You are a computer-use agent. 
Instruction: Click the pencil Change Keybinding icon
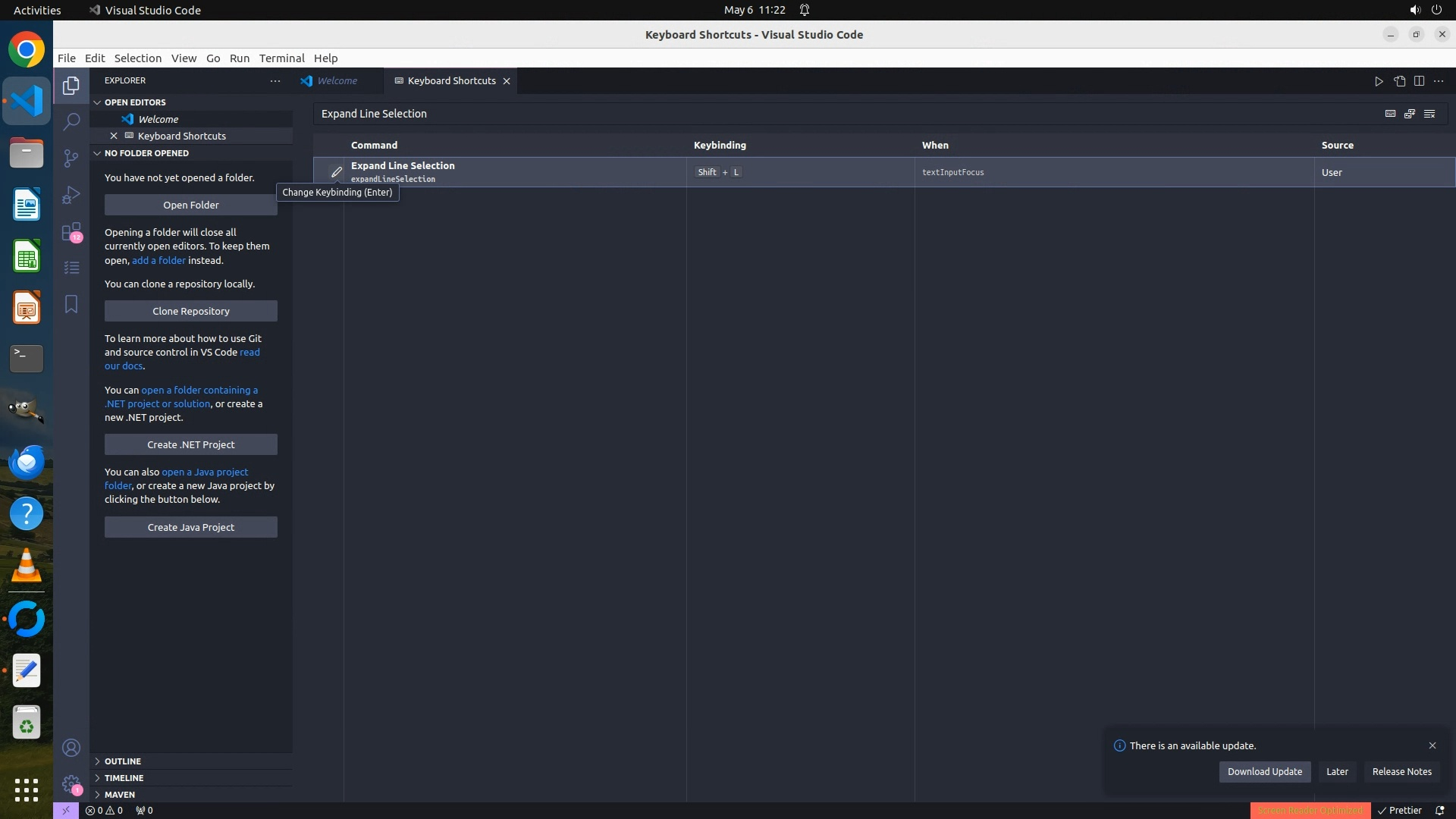[336, 172]
